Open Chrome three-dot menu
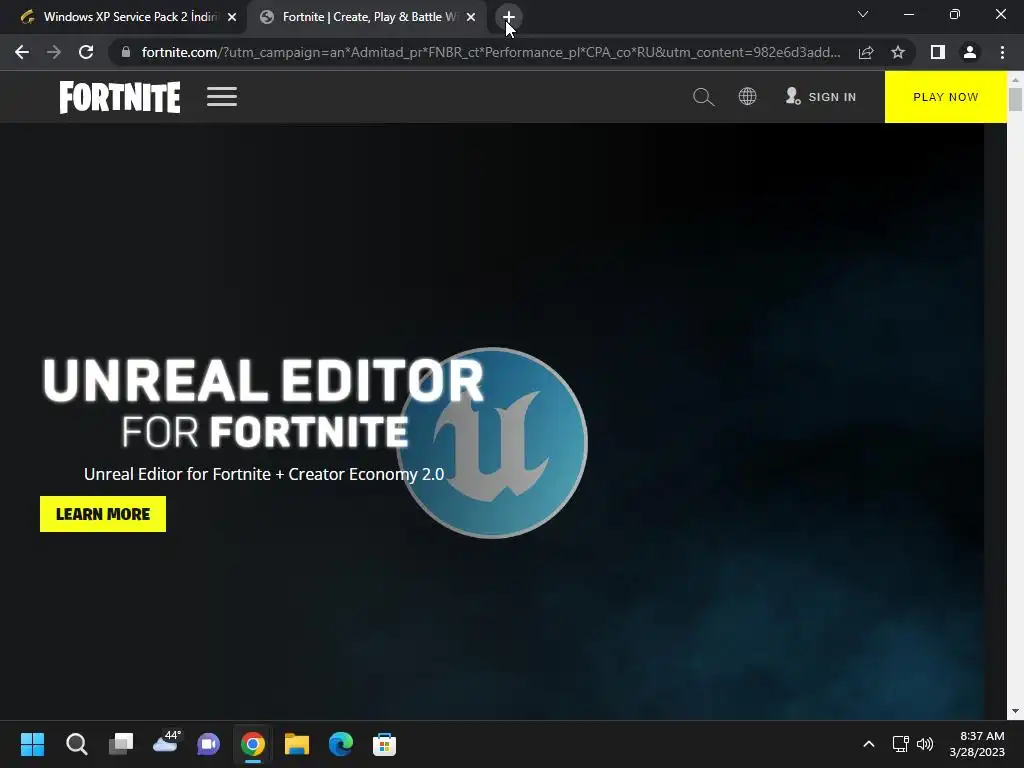1024x768 pixels. click(x=1002, y=52)
